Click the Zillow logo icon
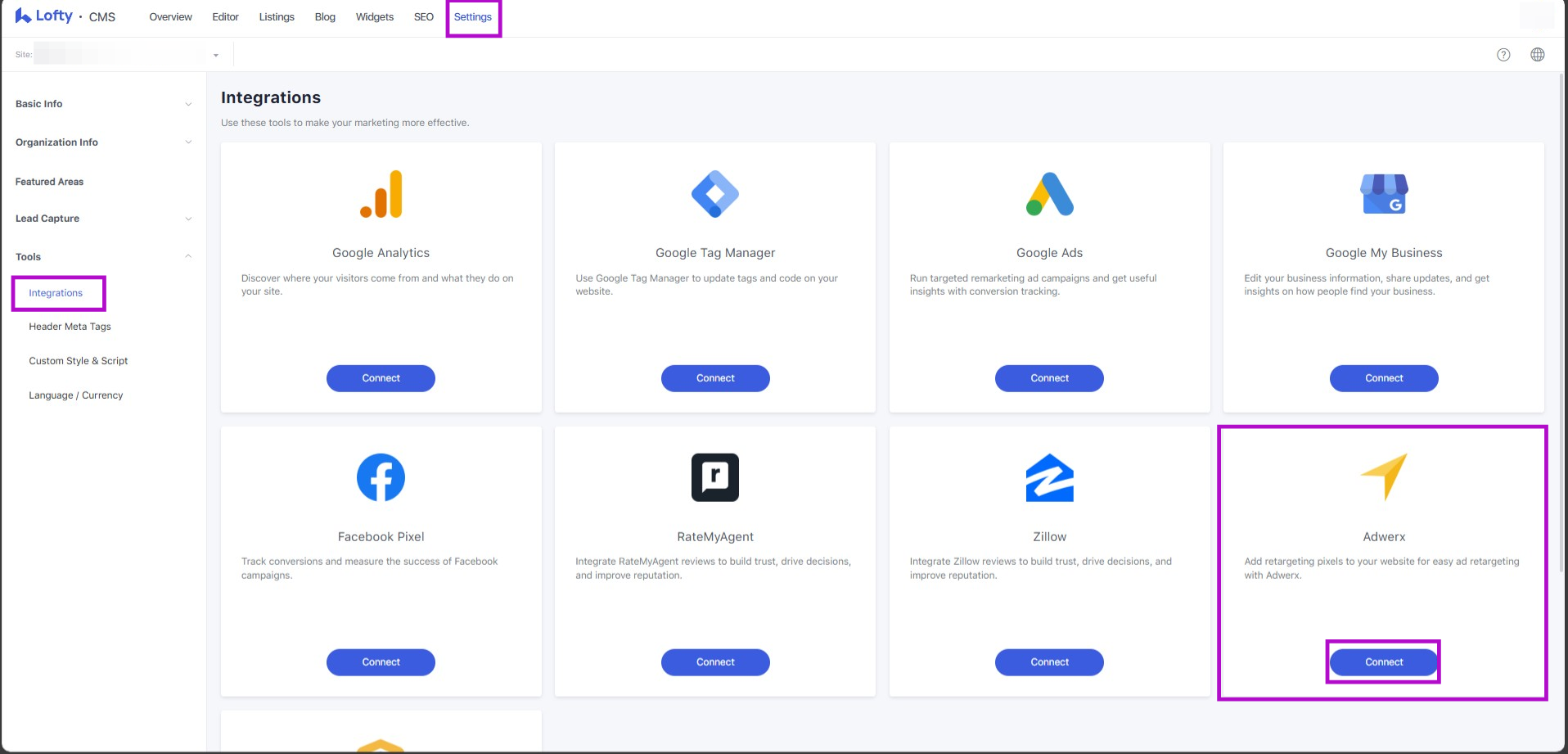This screenshot has width=1568, height=754. coord(1049,477)
